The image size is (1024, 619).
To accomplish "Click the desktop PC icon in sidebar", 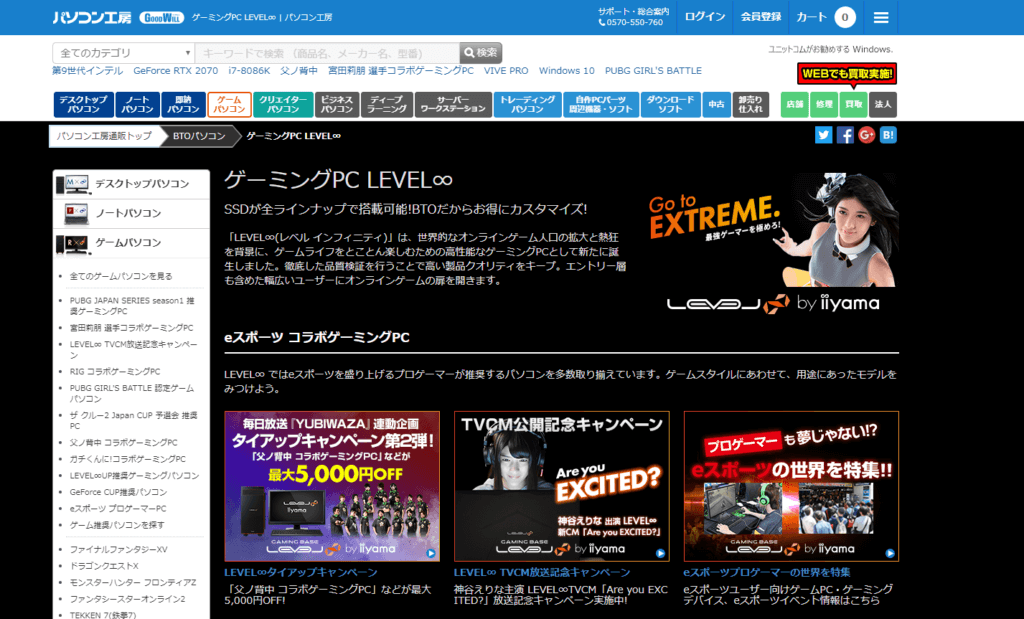I will point(72,184).
